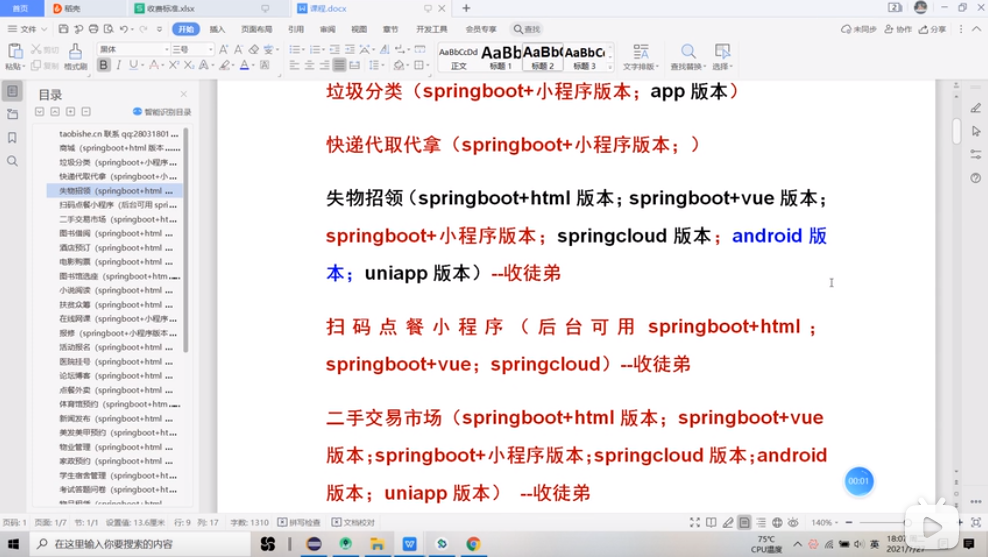This screenshot has height=557, width=988.
Task: Click the Paste icon in the ribbon
Action: 15,51
